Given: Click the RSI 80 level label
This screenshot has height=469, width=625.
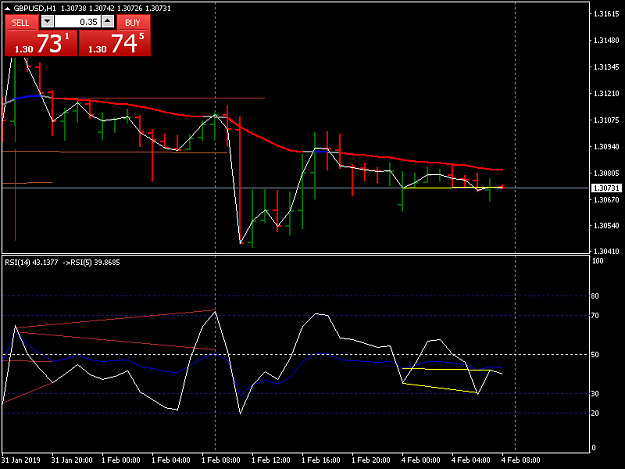Looking at the screenshot, I should click(595, 296).
